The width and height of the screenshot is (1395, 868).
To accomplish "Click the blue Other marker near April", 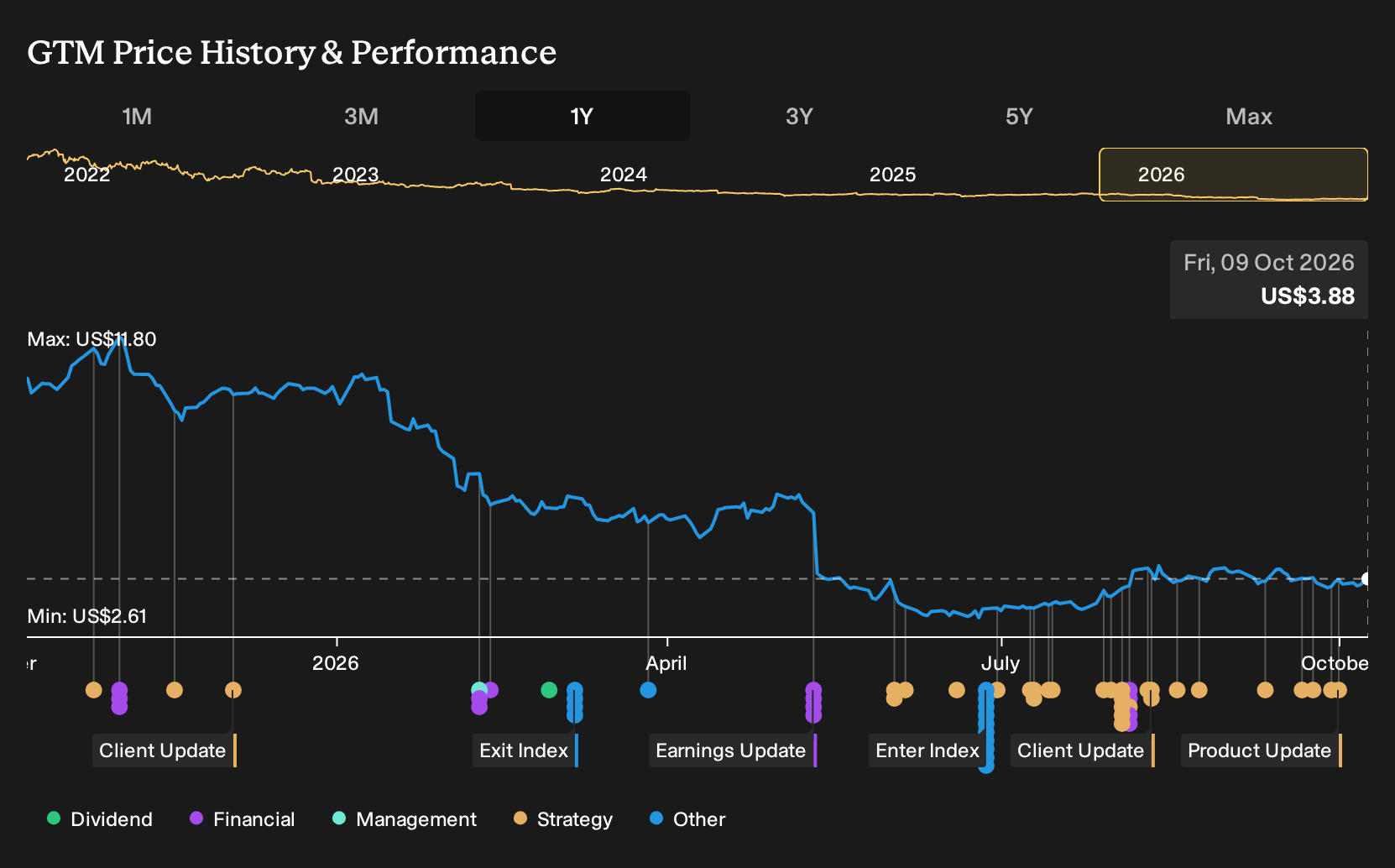I will (648, 690).
